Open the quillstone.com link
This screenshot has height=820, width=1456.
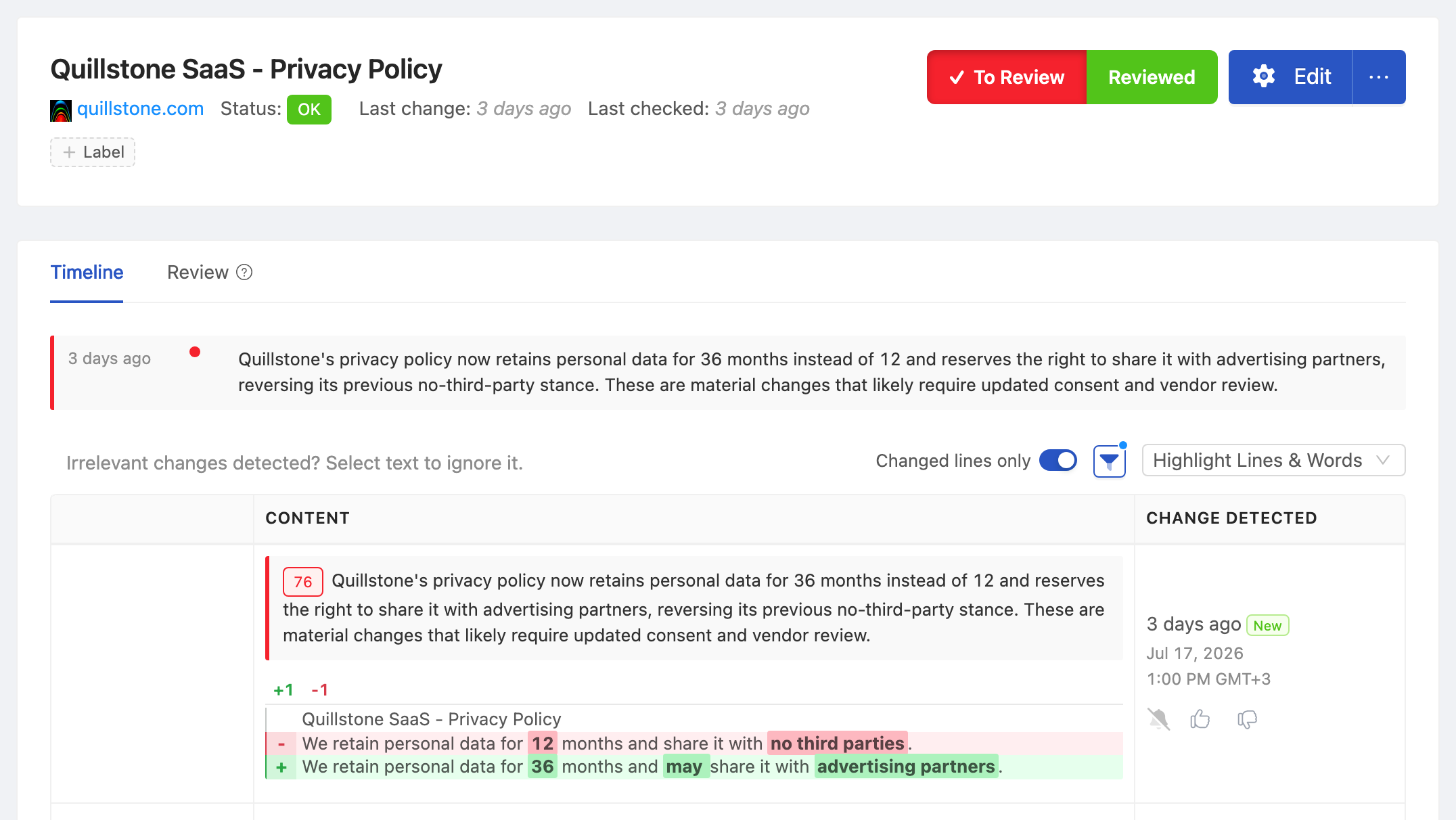140,109
